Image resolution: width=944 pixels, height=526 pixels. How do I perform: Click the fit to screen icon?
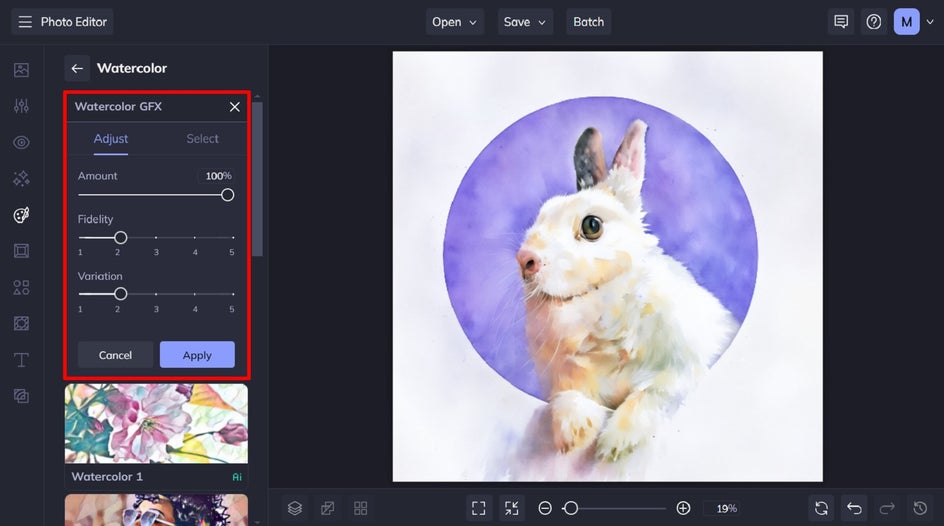coord(479,508)
